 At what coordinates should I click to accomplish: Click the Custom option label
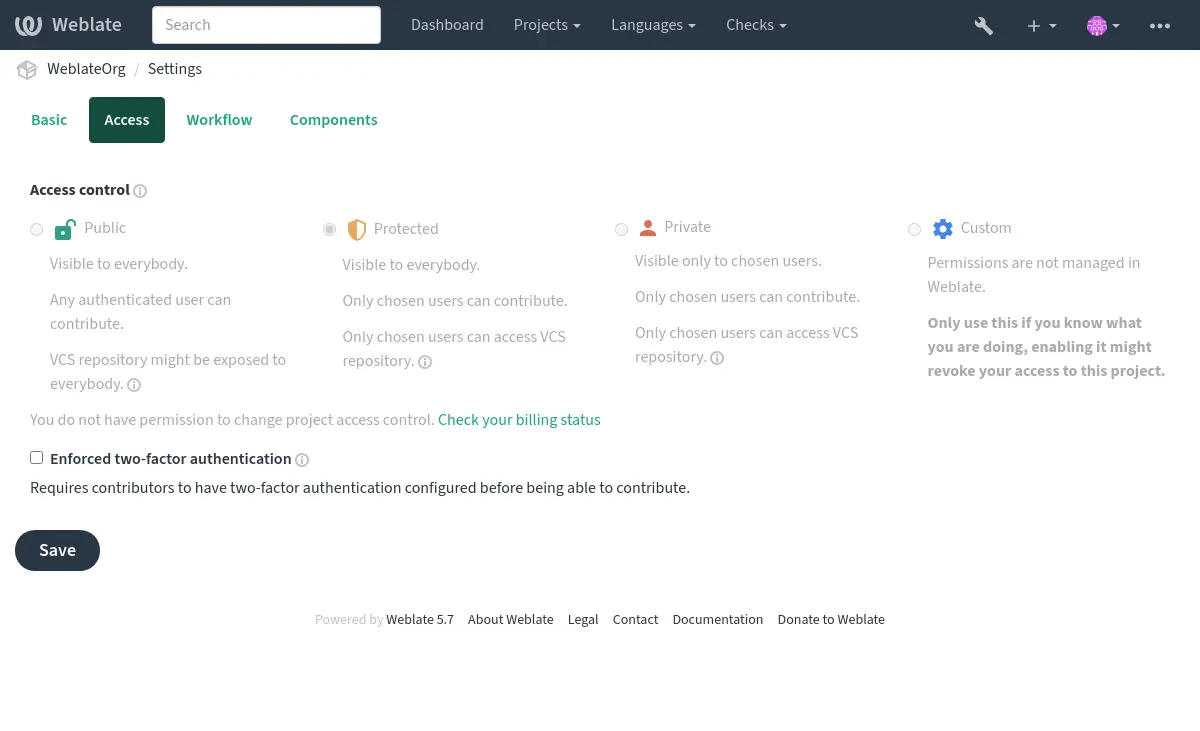coord(986,228)
